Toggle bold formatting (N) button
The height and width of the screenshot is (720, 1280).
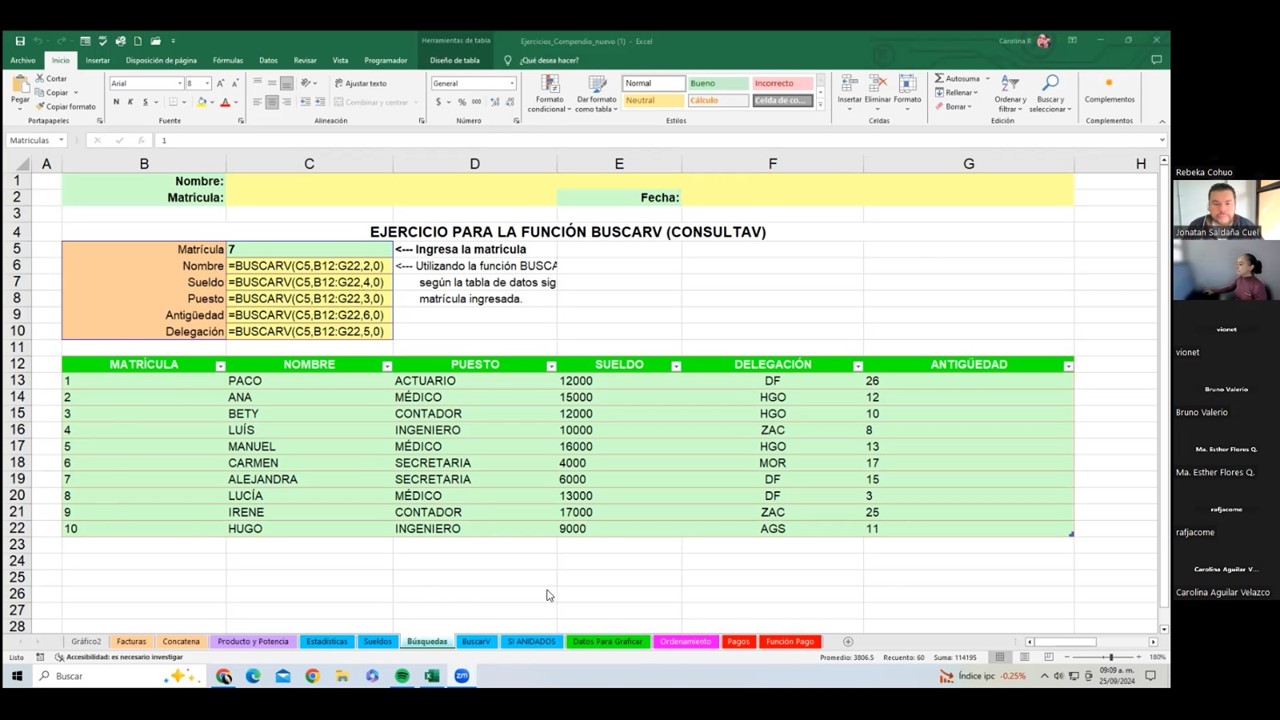[116, 102]
